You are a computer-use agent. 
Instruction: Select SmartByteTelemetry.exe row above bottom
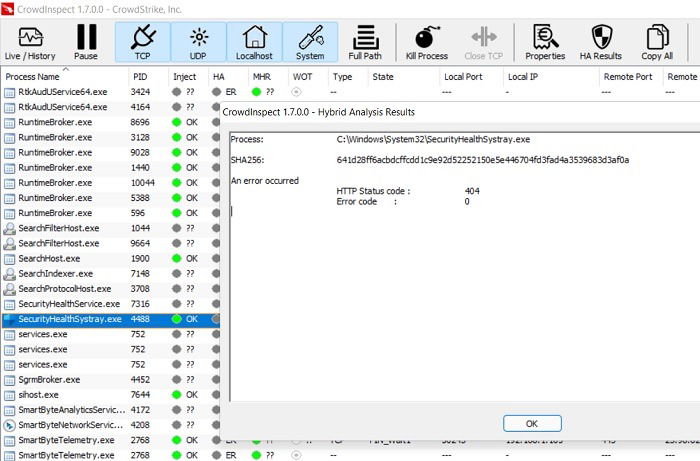point(111,440)
